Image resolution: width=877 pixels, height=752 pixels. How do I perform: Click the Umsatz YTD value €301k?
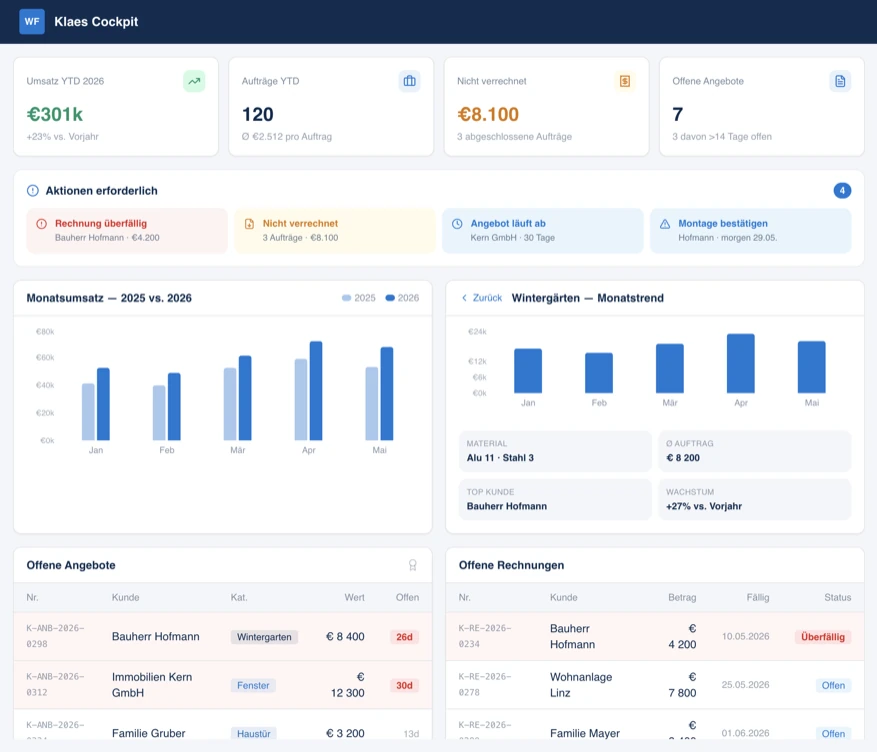pos(55,114)
